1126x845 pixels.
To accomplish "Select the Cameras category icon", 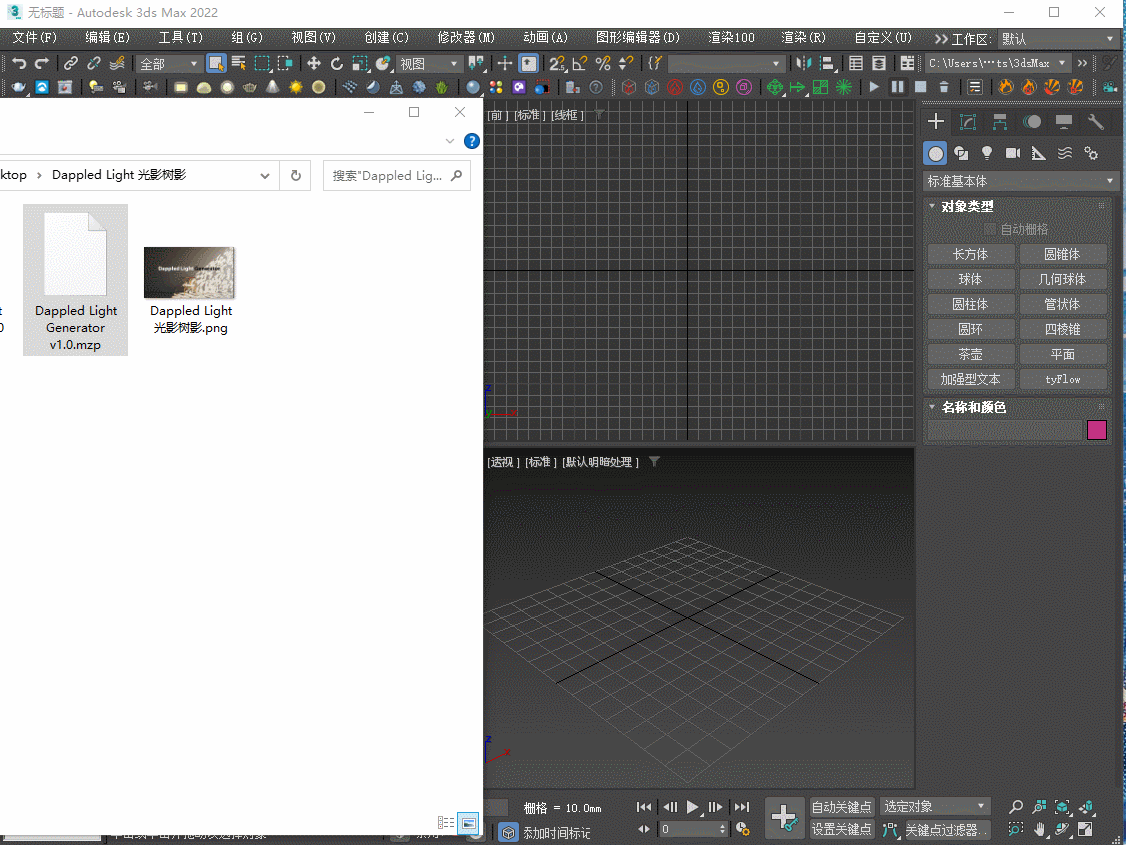I will tap(1013, 154).
